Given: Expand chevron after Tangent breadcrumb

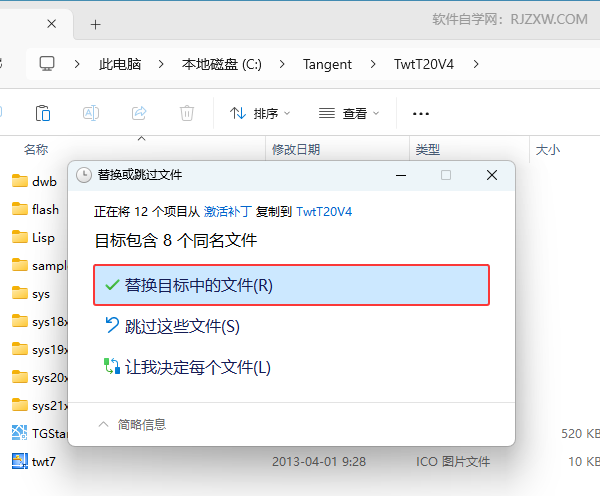Looking at the screenshot, I should (x=373, y=64).
